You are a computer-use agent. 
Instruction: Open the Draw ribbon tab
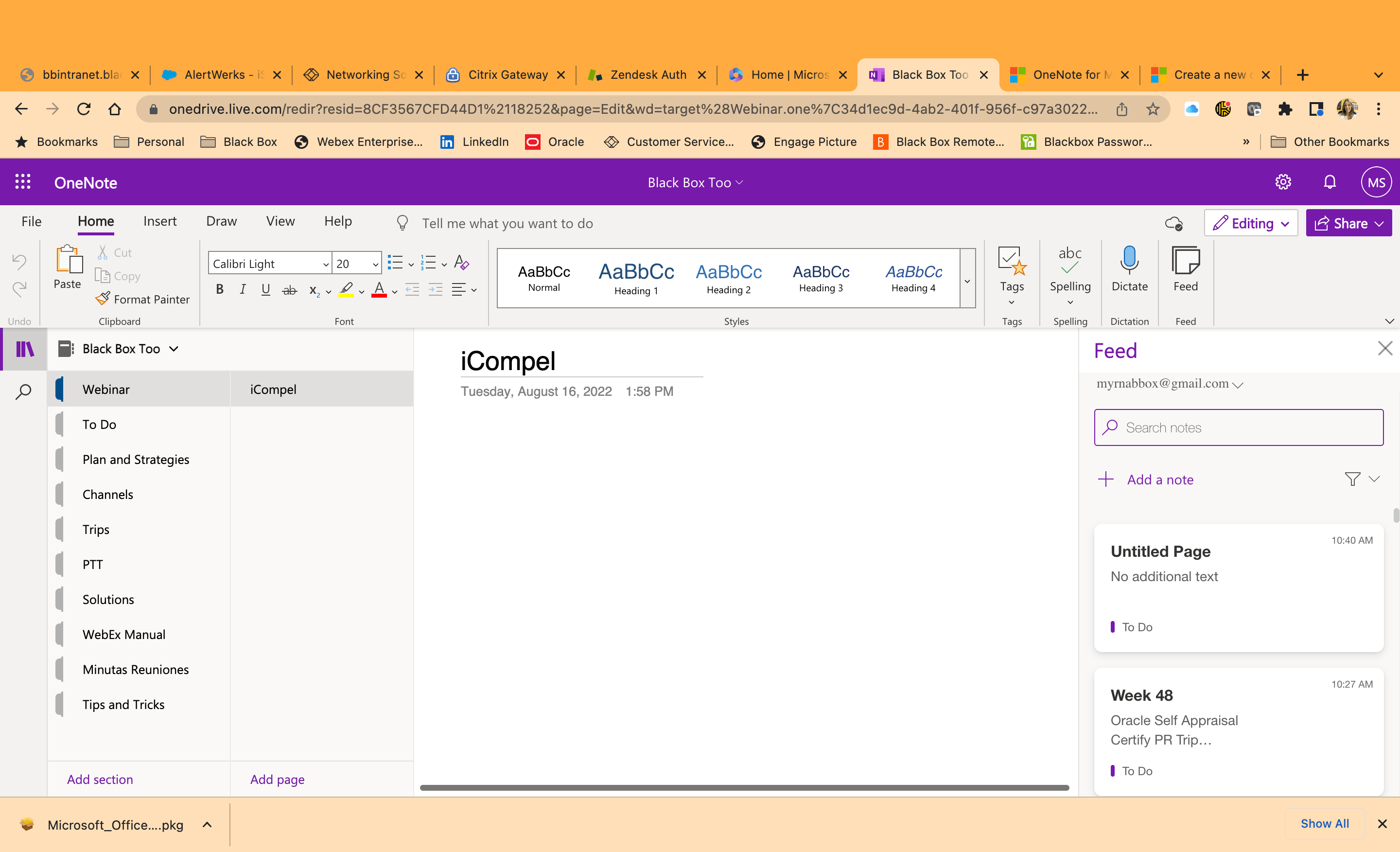click(221, 221)
